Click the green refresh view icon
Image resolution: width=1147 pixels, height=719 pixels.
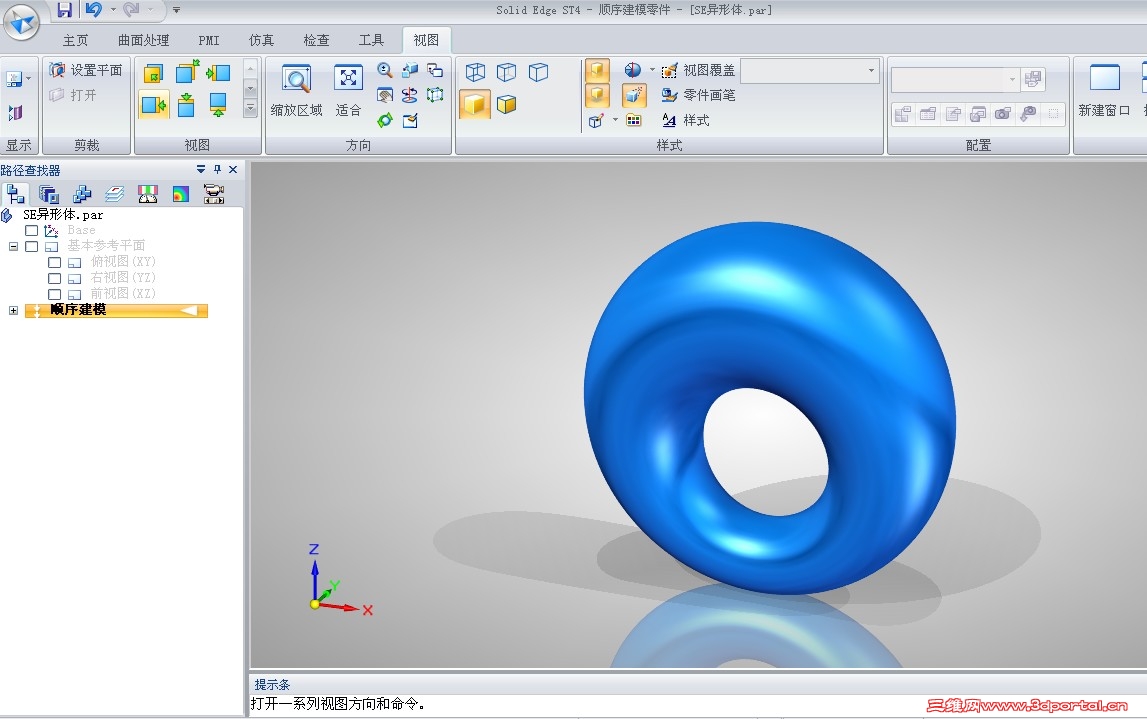[385, 120]
